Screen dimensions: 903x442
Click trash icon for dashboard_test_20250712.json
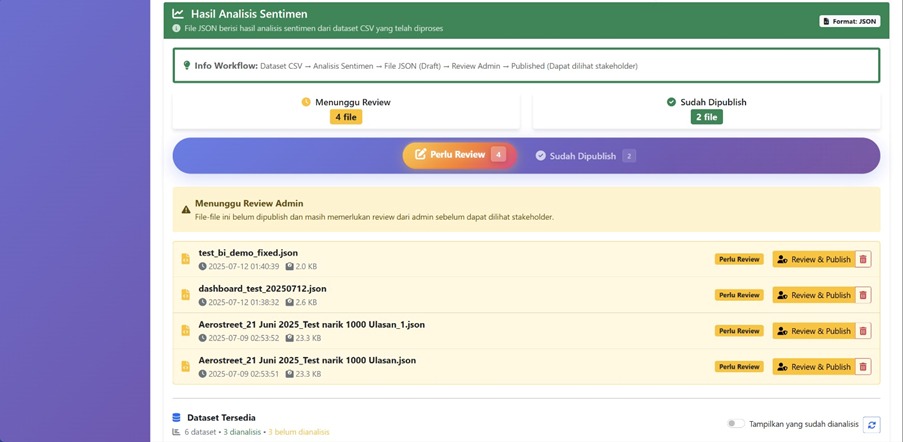point(863,295)
